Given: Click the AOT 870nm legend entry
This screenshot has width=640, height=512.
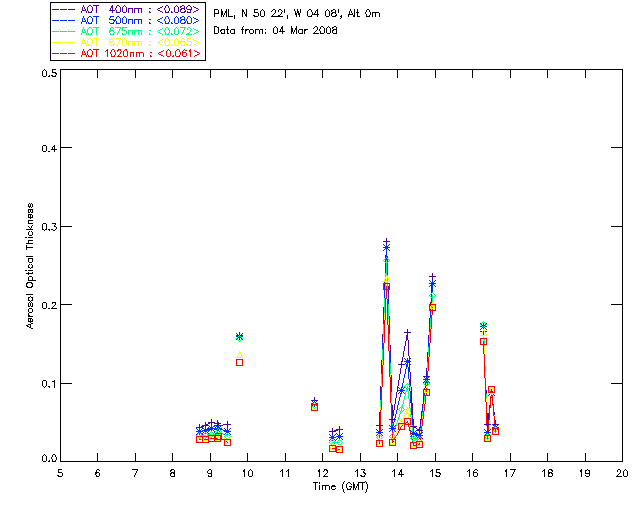Looking at the screenshot, I should pos(126,42).
